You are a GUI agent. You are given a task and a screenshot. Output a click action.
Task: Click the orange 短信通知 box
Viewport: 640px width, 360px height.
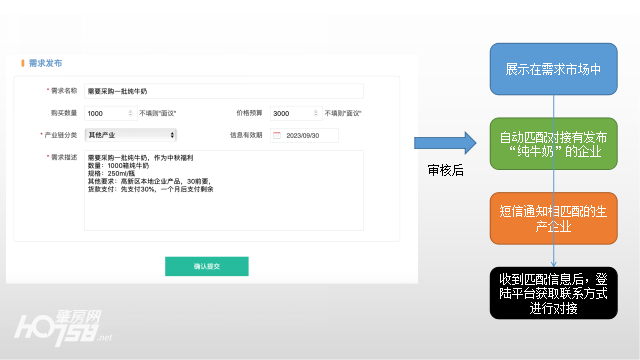point(553,218)
